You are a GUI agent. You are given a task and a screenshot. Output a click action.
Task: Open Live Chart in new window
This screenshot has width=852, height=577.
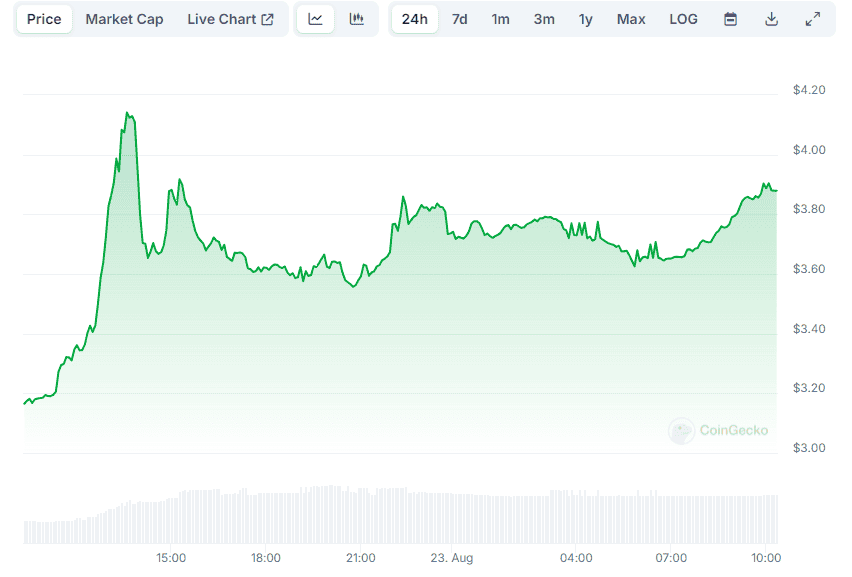(x=230, y=19)
